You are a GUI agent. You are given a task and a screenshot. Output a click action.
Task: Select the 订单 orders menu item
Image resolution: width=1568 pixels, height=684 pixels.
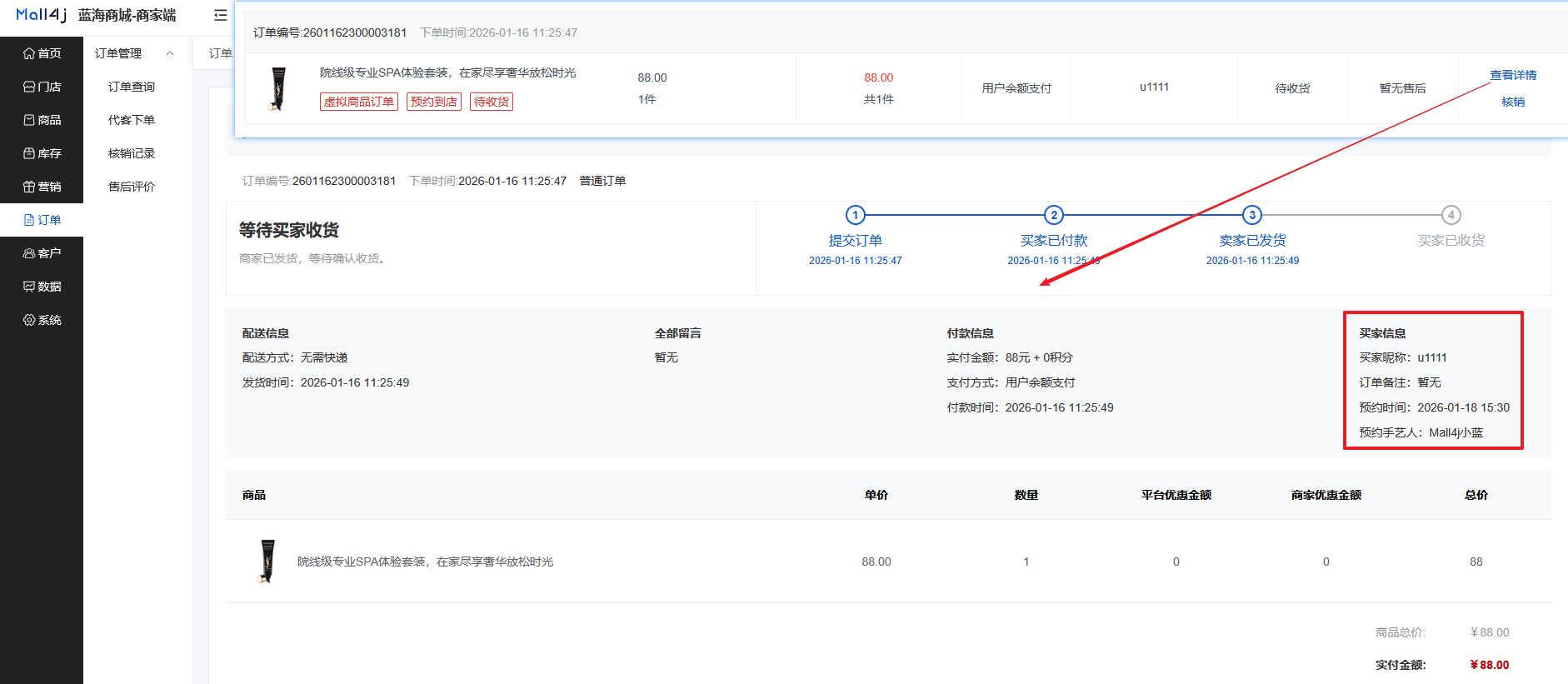click(42, 220)
